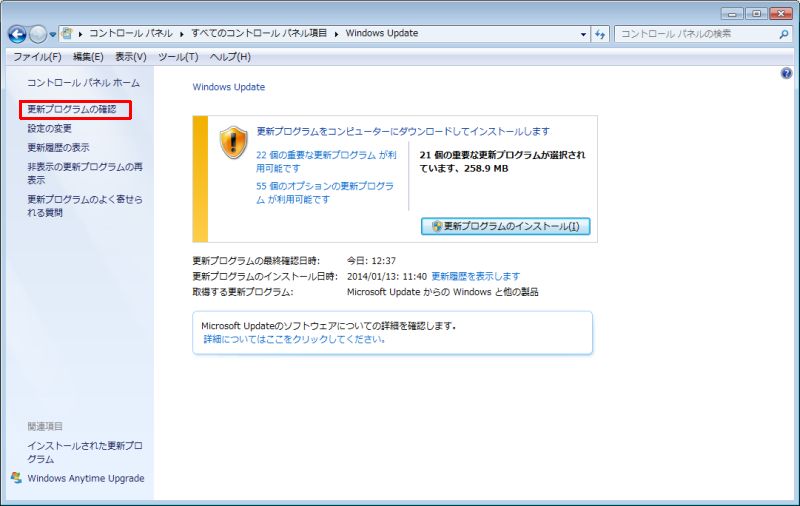
Task: Open 更新履歴の表示 sidebar link
Action: (x=58, y=147)
